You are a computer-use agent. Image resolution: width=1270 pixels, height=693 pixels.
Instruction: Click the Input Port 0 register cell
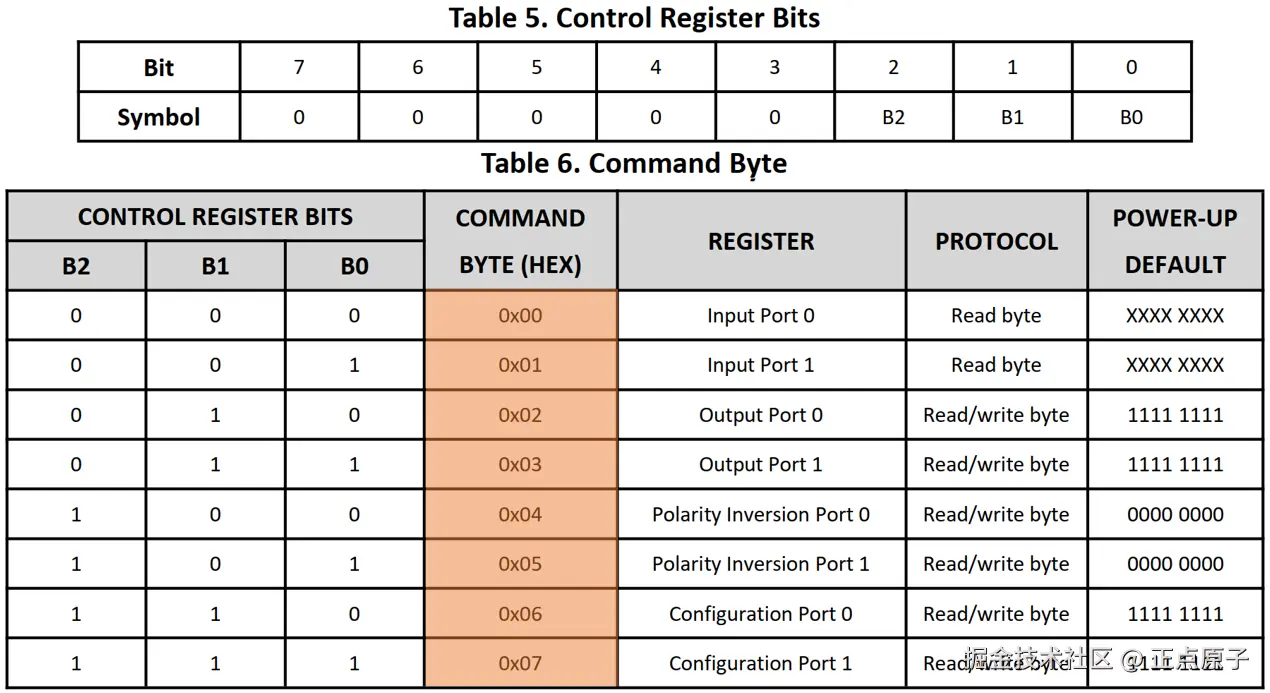[761, 316]
